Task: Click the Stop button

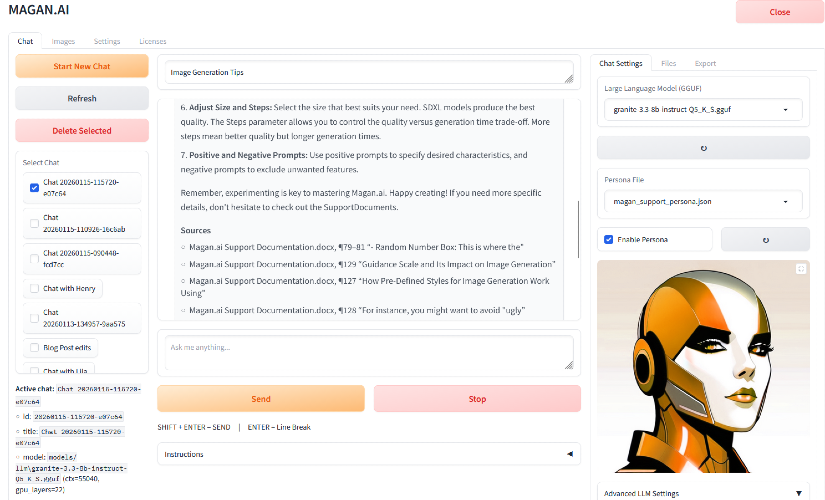Action: 477,399
